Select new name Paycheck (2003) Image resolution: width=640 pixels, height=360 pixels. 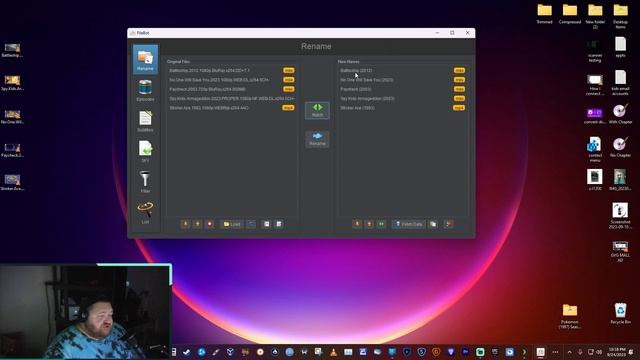pos(402,89)
